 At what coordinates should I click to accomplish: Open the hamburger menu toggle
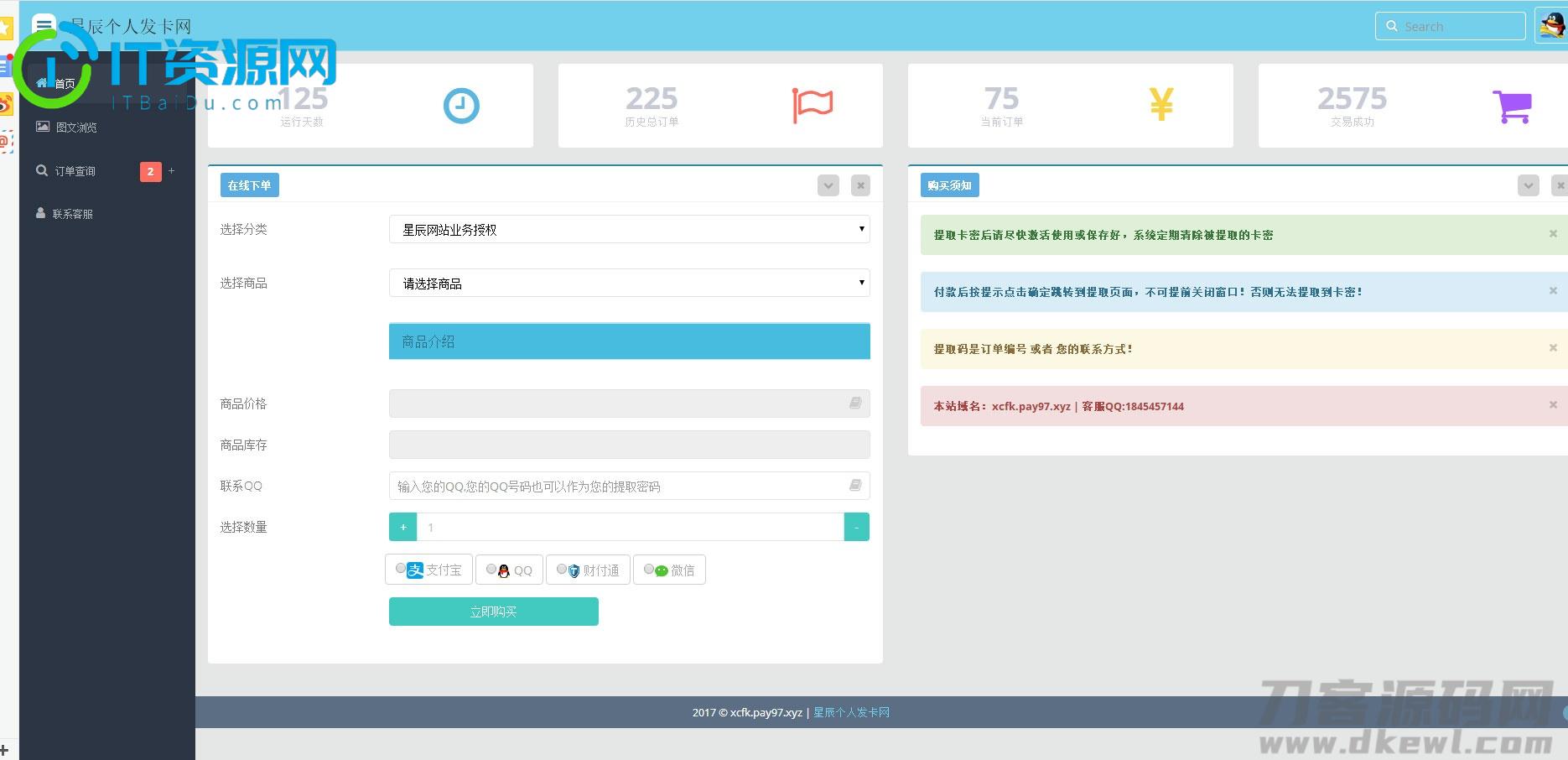coord(44,25)
